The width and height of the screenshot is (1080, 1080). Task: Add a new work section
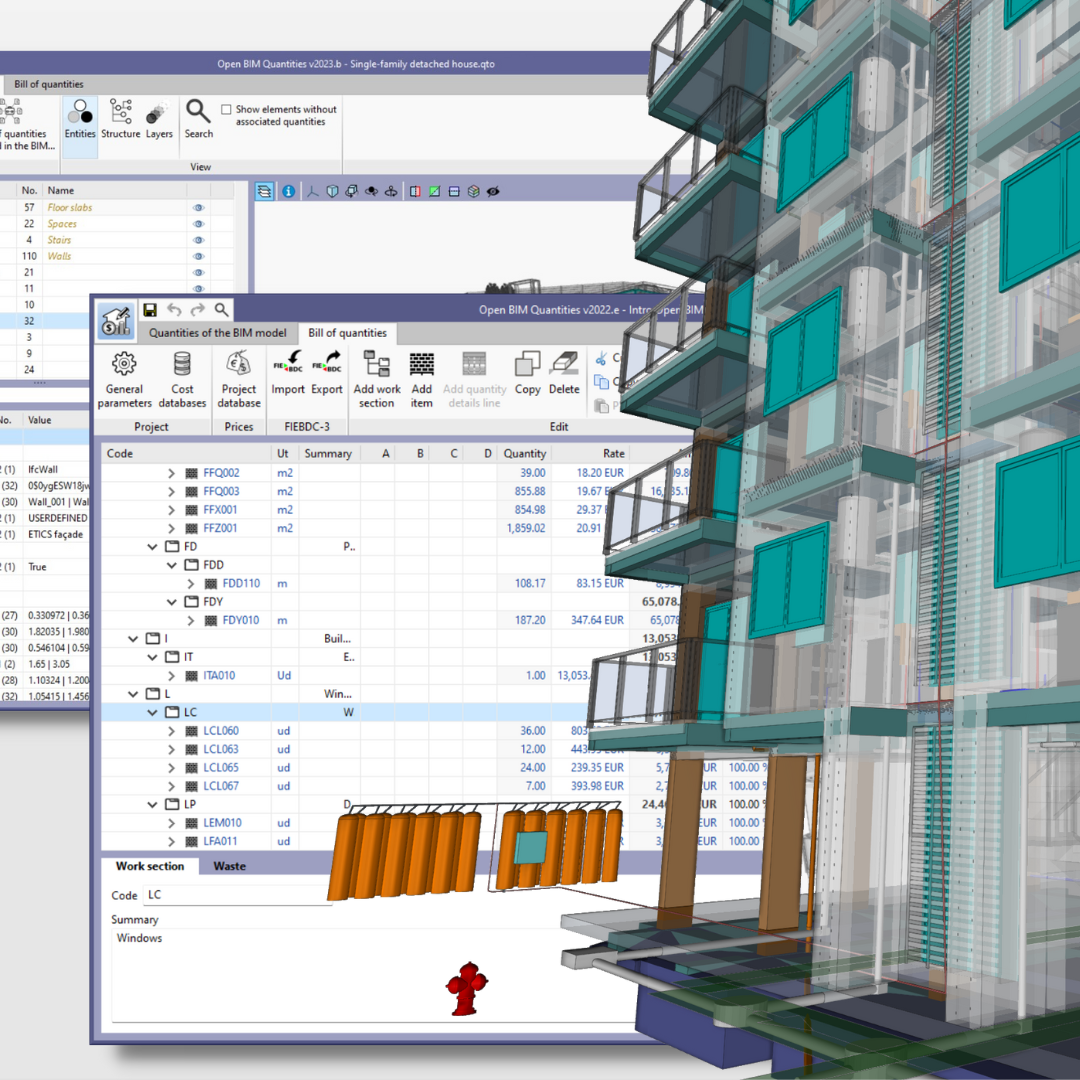376,379
